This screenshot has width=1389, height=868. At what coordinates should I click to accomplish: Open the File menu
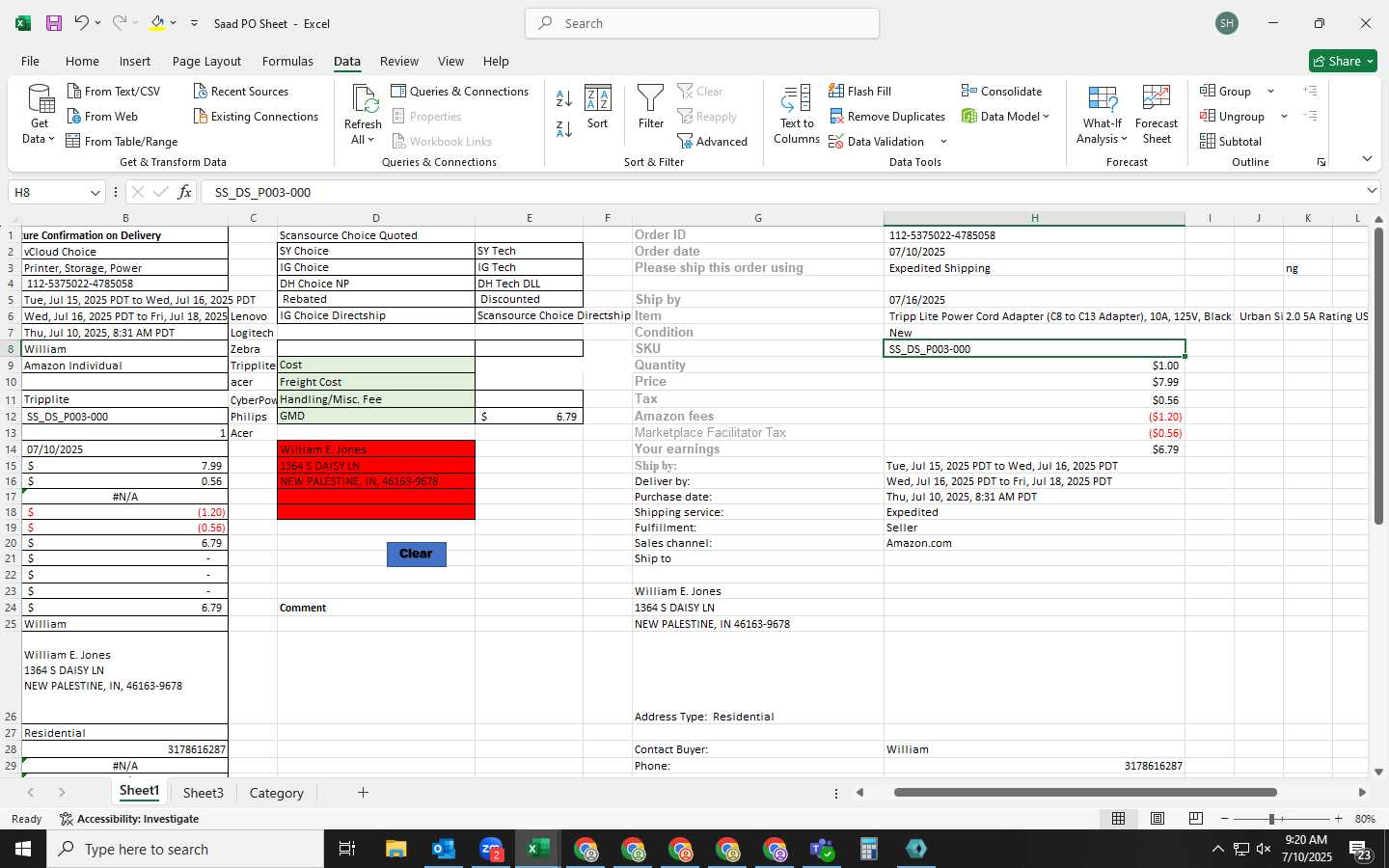(30, 61)
